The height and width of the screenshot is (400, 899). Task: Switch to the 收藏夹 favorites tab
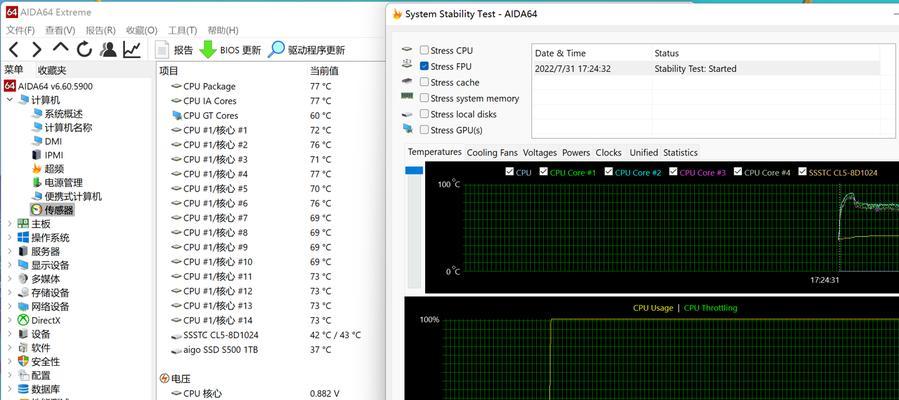[52, 70]
